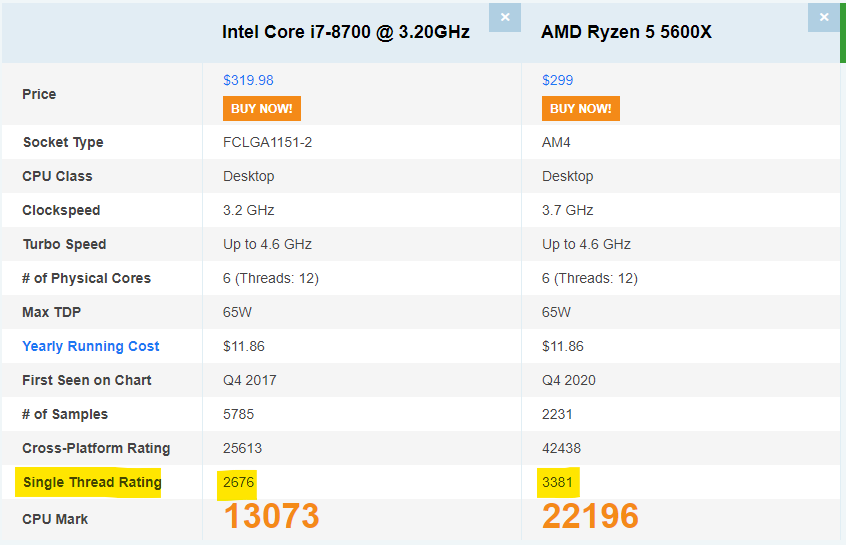
Task: Select the Turbo Speed row label
Action: [x=64, y=244]
